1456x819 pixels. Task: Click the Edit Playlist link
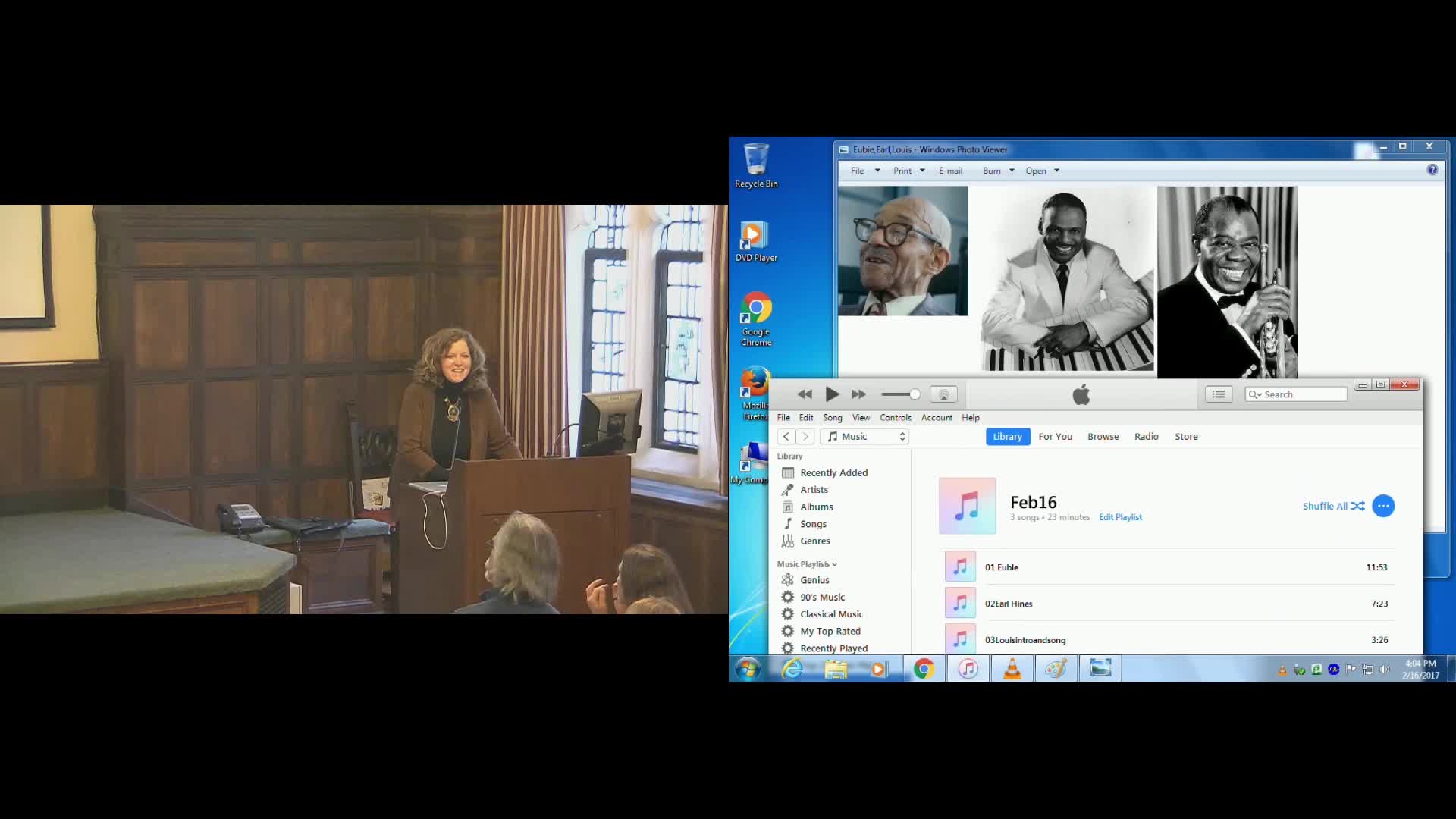coord(1120,517)
